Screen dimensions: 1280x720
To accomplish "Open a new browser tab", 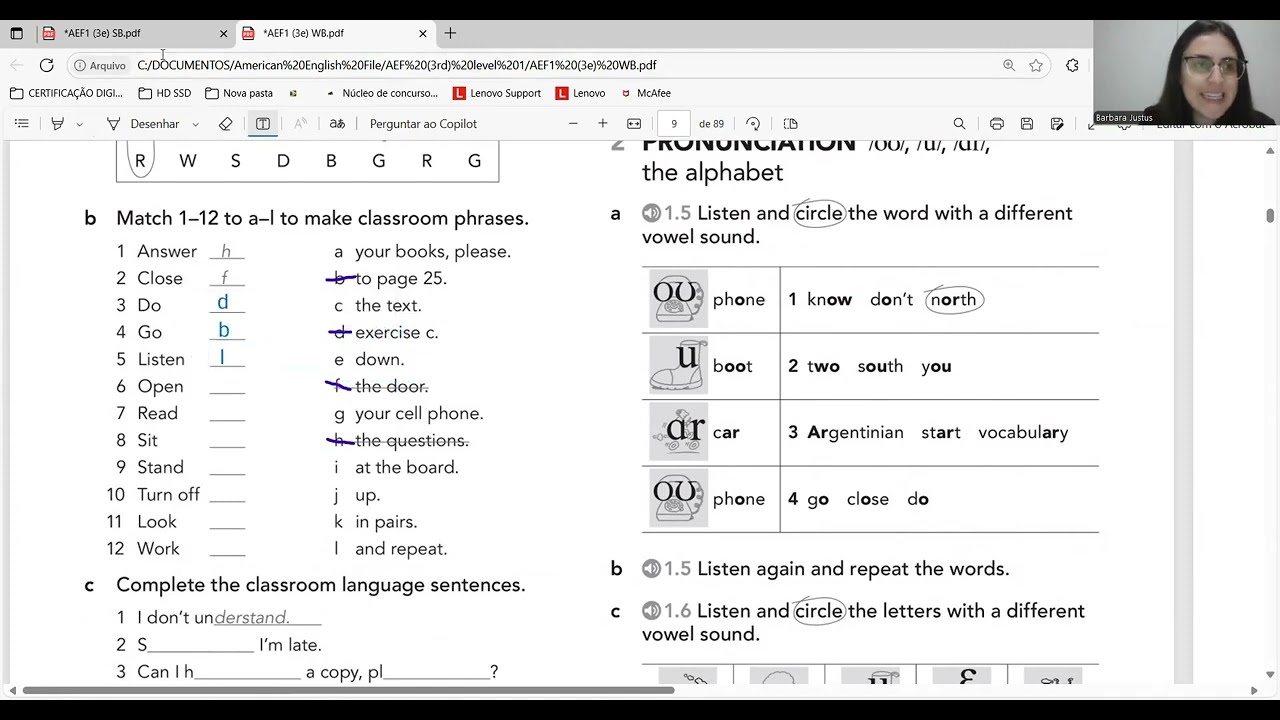I will click(x=450, y=33).
